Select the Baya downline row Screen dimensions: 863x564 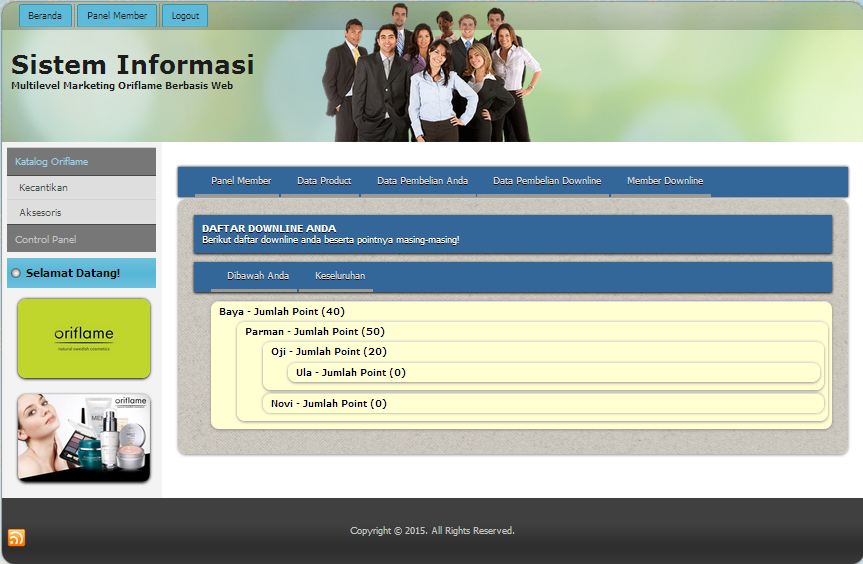[x=282, y=311]
